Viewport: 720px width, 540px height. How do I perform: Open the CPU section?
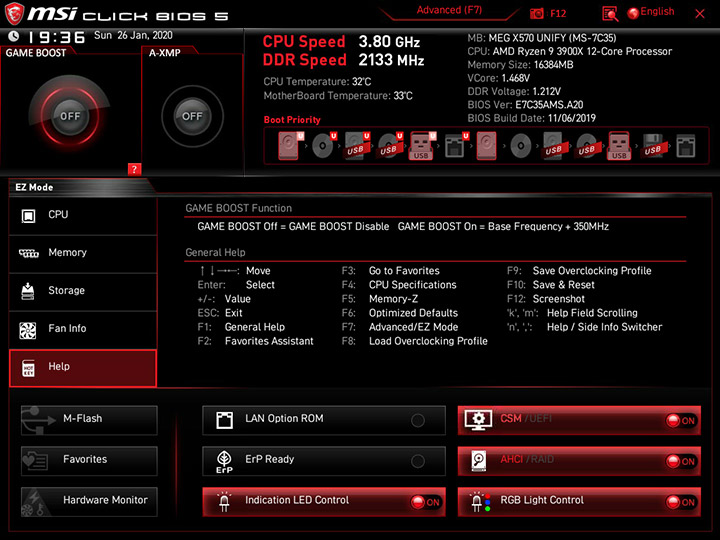click(83, 215)
